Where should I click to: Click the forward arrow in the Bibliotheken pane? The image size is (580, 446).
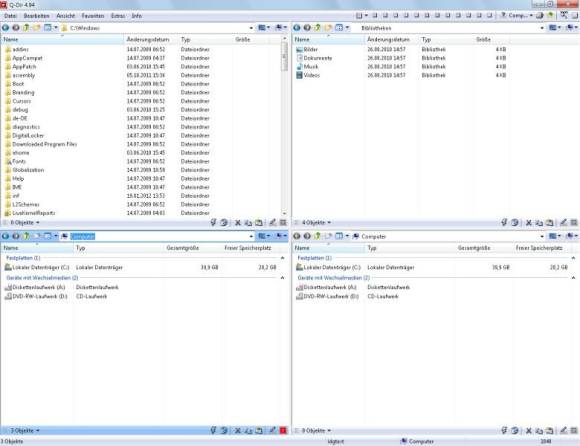pos(307,28)
